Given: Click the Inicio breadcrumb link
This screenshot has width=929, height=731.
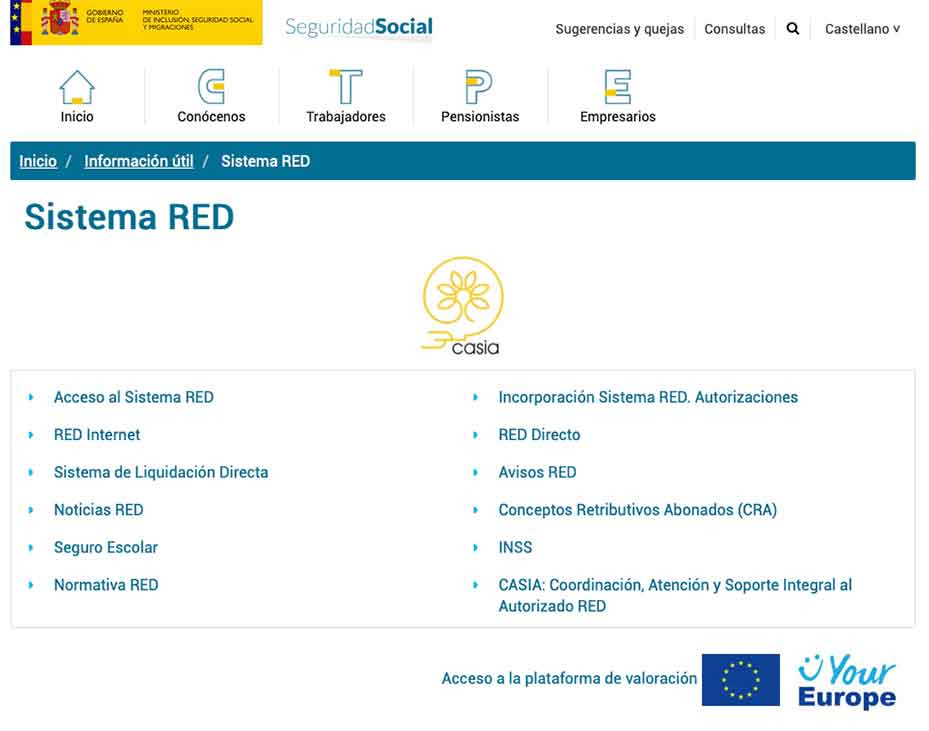Looking at the screenshot, I should coord(38,161).
